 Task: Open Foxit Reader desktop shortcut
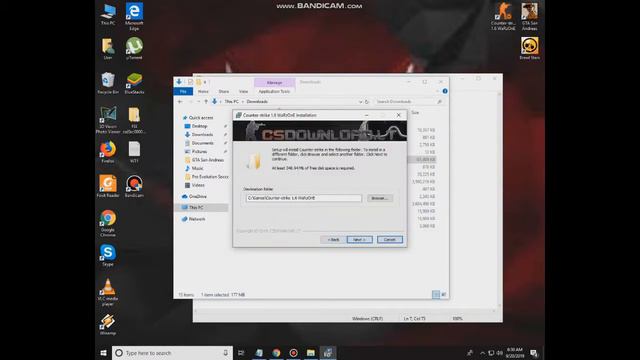point(108,187)
